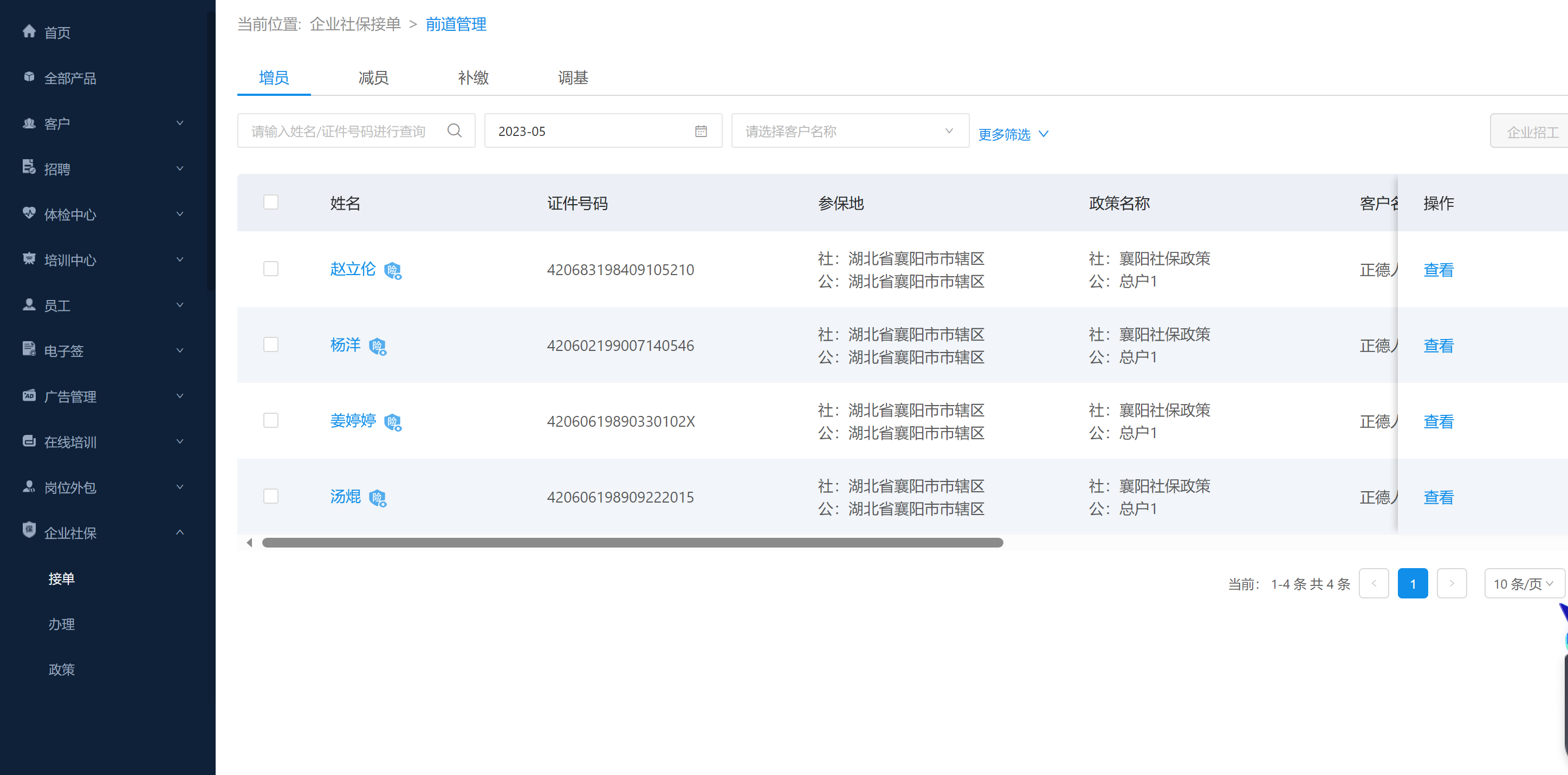The image size is (1568, 775).
Task: Switch to the 补缴 tab
Action: tap(473, 77)
